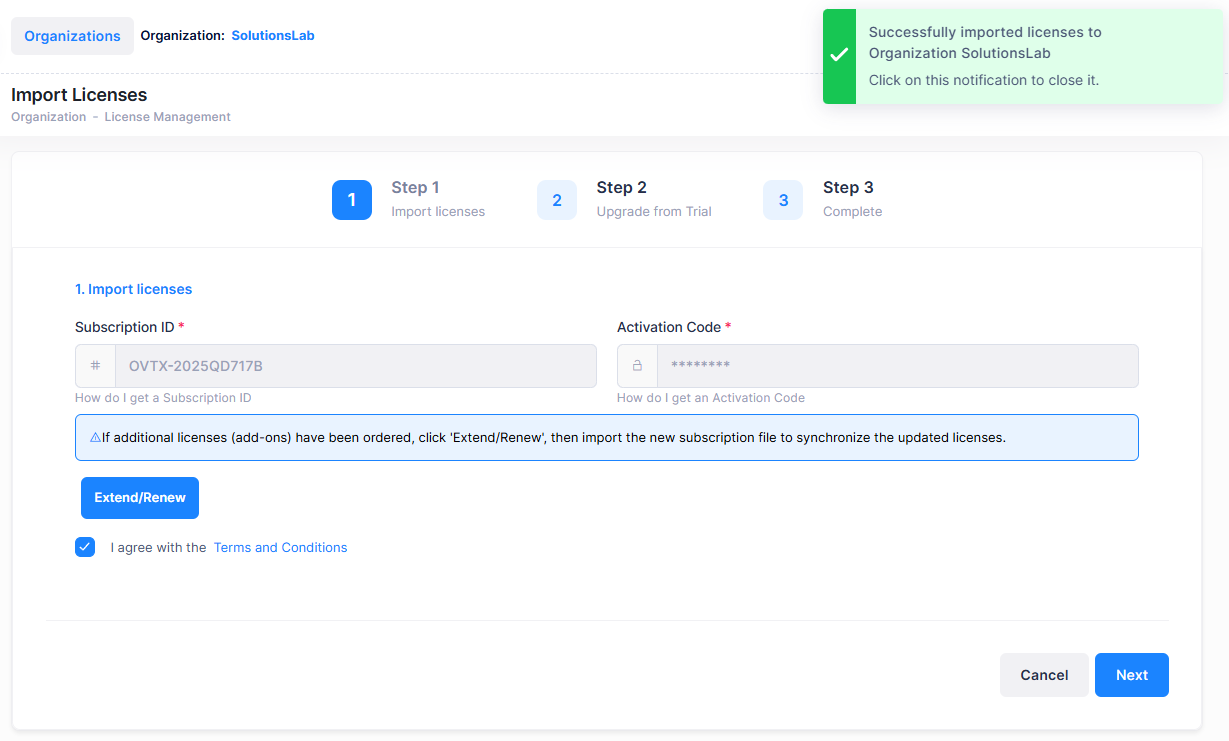This screenshot has width=1229, height=741.
Task: Uncheck the Terms and Conditions agreement checkbox
Action: pyautogui.click(x=85, y=547)
